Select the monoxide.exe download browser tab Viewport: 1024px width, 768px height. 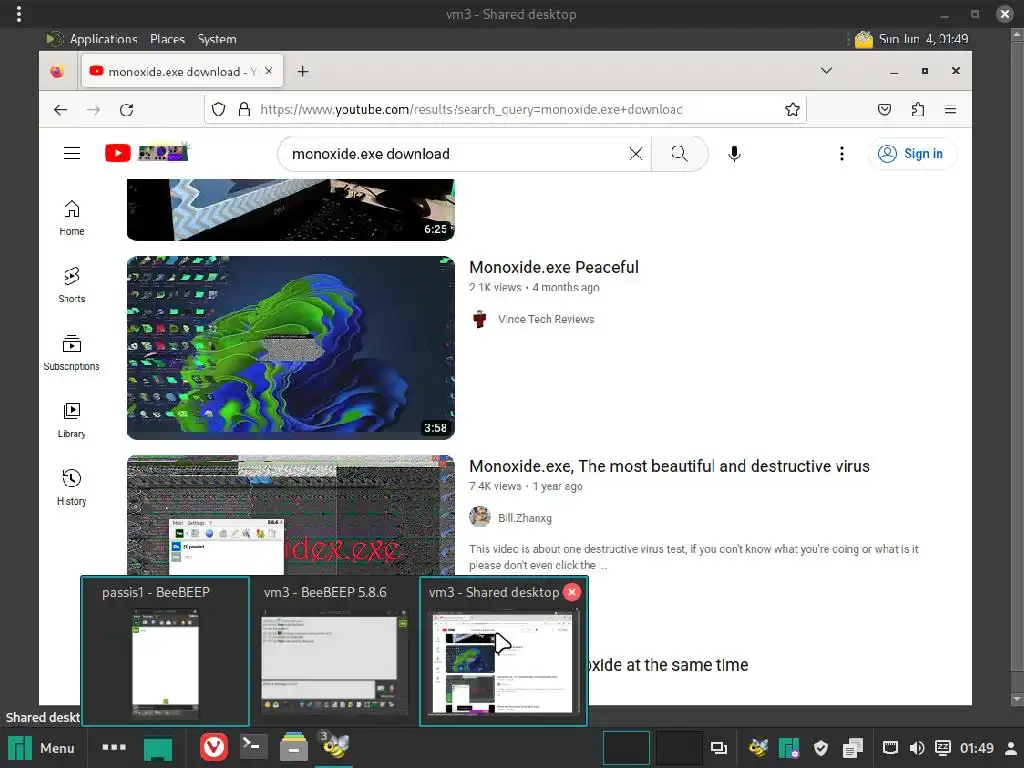click(x=182, y=71)
